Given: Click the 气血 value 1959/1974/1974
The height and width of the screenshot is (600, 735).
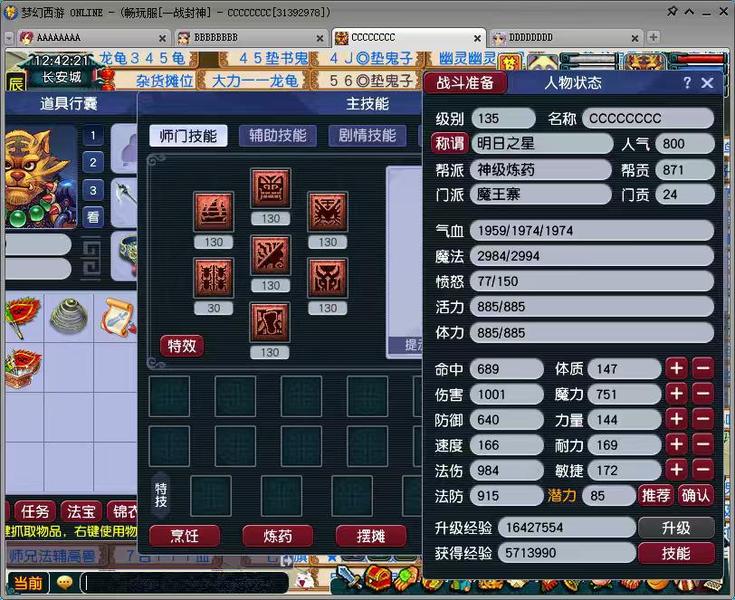Looking at the screenshot, I should coord(592,231).
